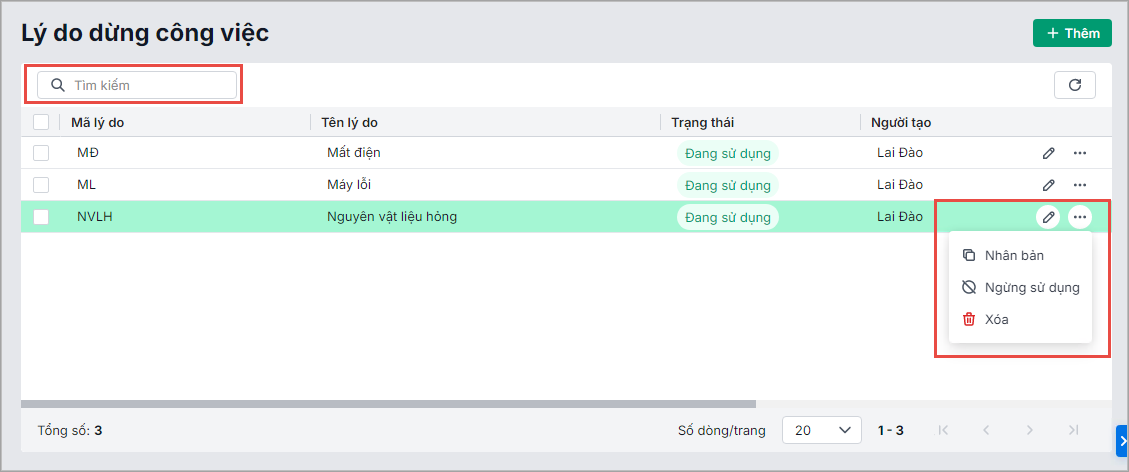Image resolution: width=1129 pixels, height=472 pixels.
Task: Click the edit pencil for Mất điện row
Action: pos(1048,153)
